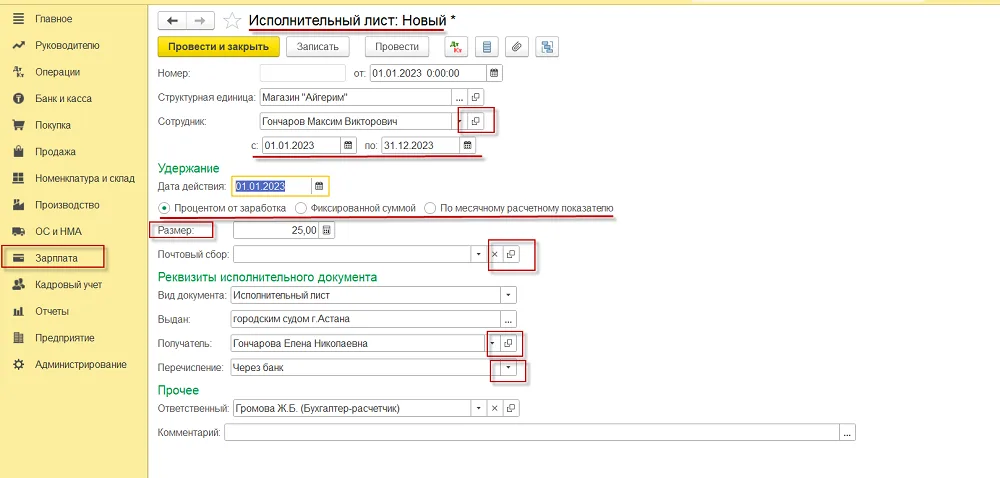1000x478 pixels.
Task: Add document to favorites with star icon
Action: (232, 21)
